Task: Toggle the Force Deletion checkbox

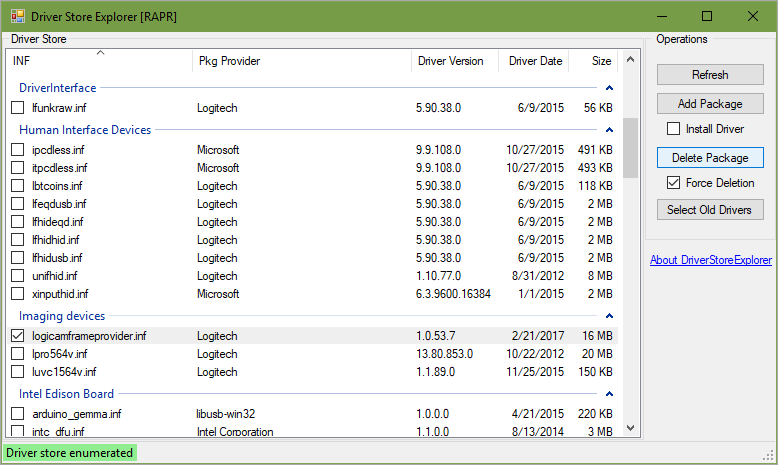Action: [674, 183]
